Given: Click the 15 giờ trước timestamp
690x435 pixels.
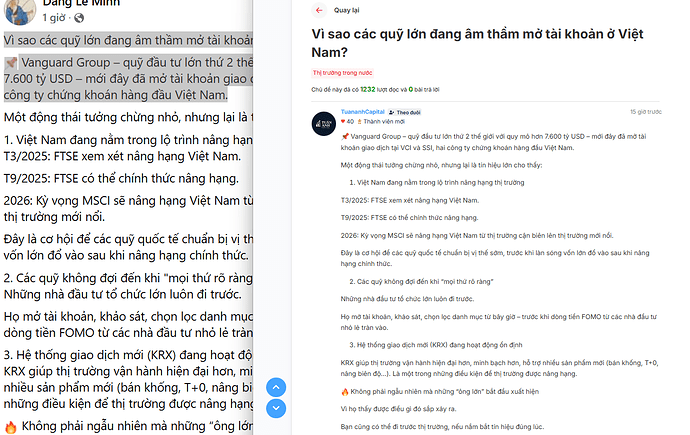Looking at the screenshot, I should click(x=646, y=112).
